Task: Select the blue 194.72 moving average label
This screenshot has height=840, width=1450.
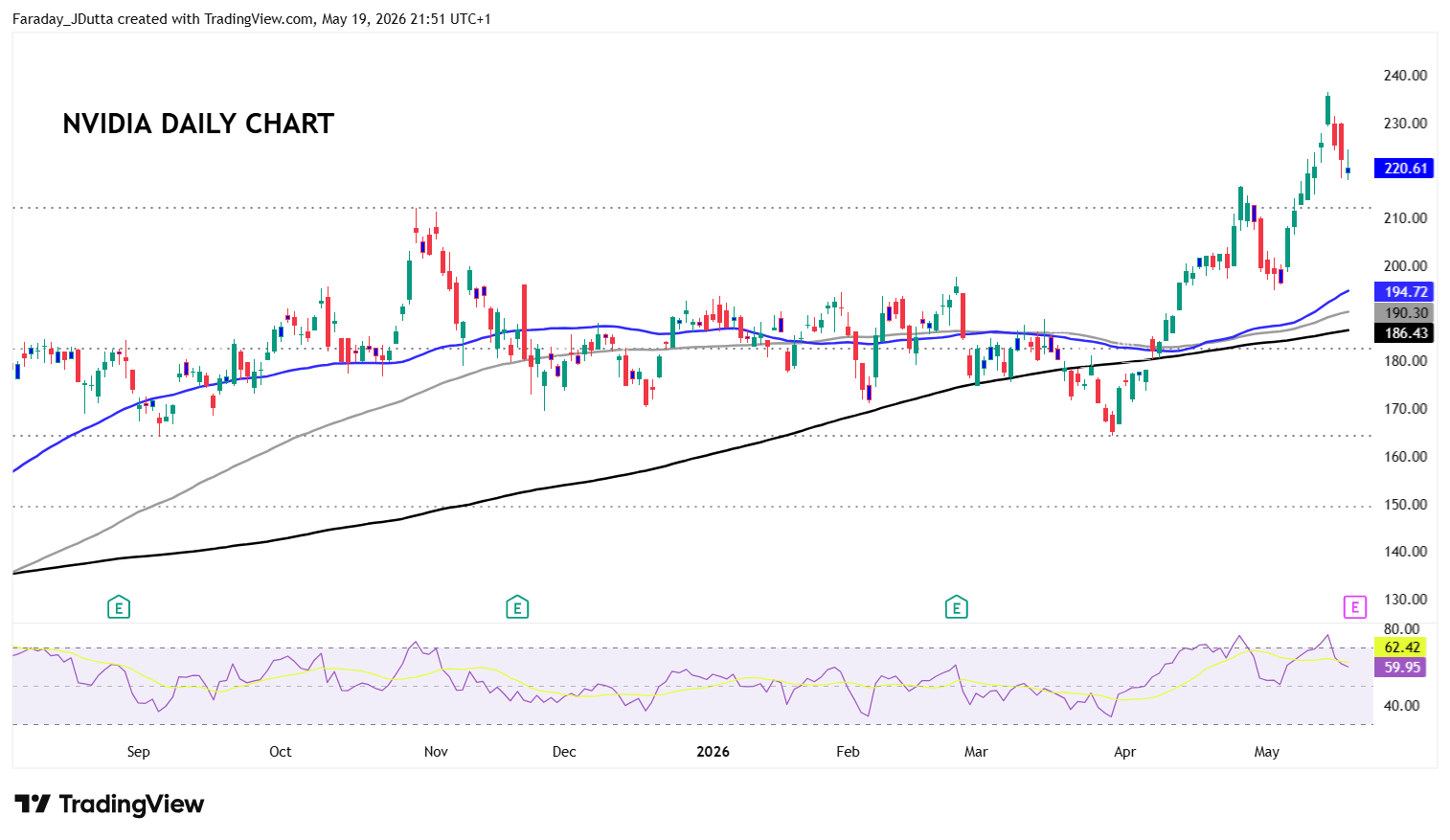Action: pyautogui.click(x=1404, y=292)
